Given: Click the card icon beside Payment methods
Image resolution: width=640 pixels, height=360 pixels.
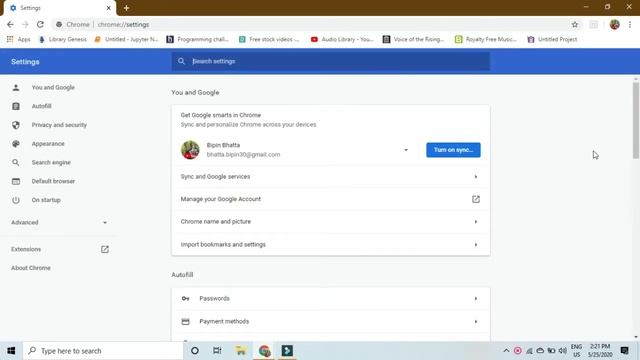Looking at the screenshot, I should tap(185, 322).
